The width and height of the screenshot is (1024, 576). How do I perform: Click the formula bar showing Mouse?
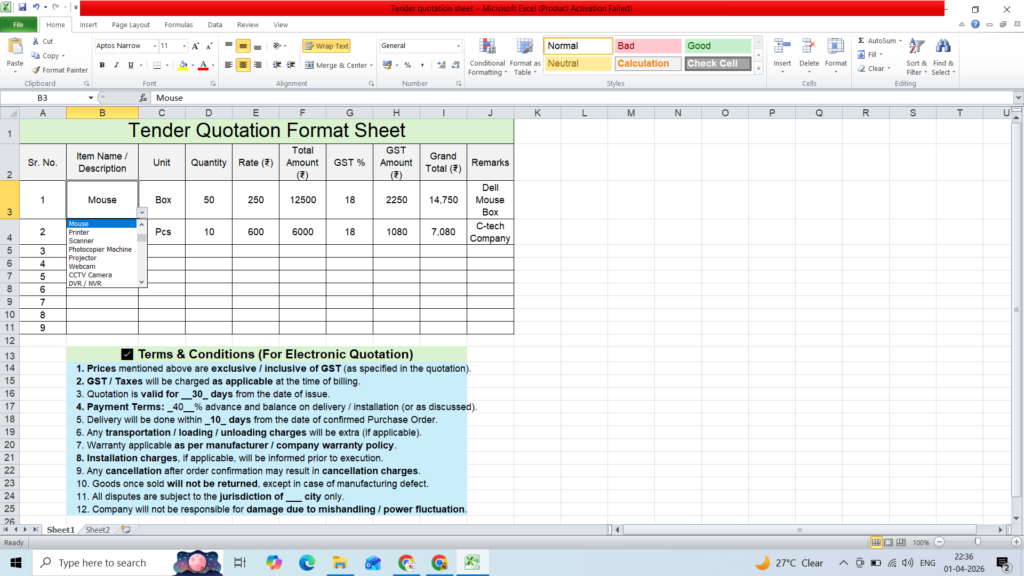583,98
